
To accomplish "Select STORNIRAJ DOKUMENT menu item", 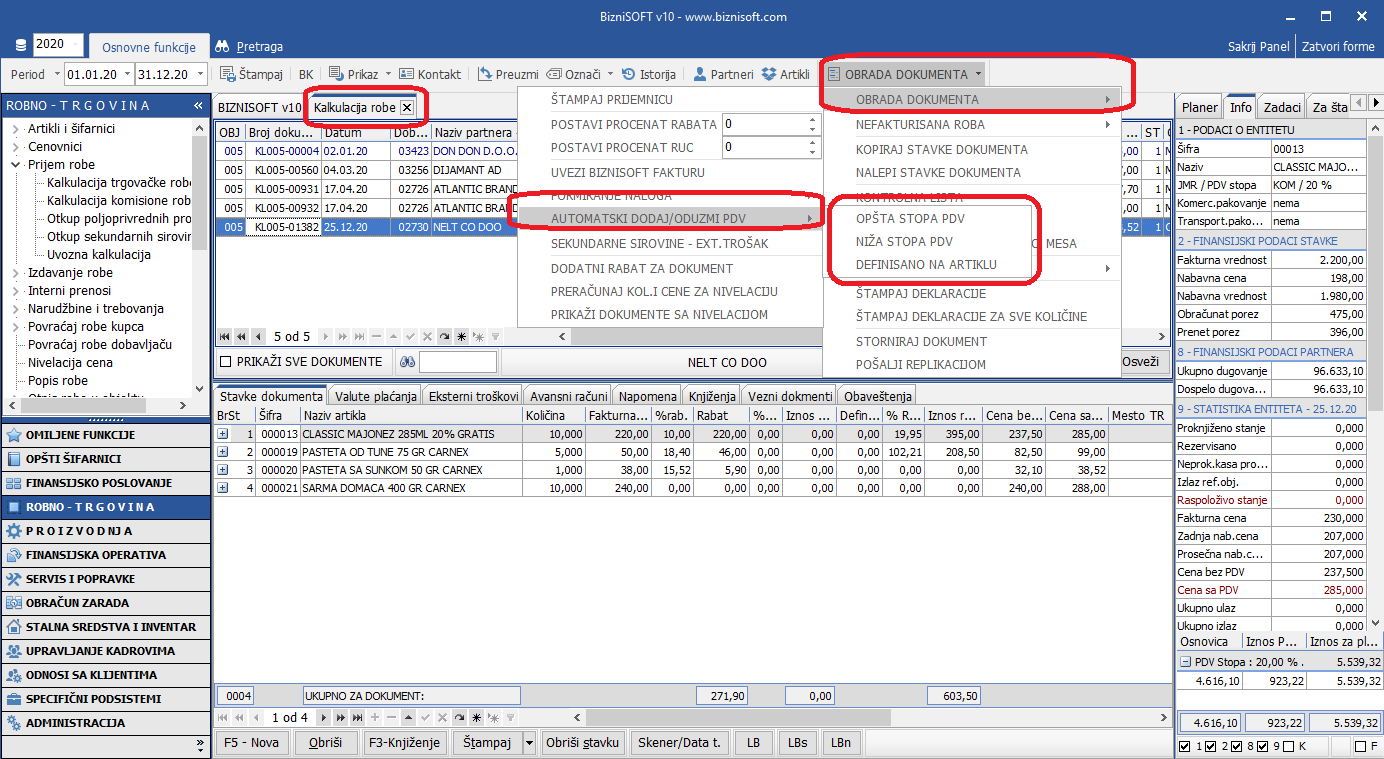I will coord(921,341).
